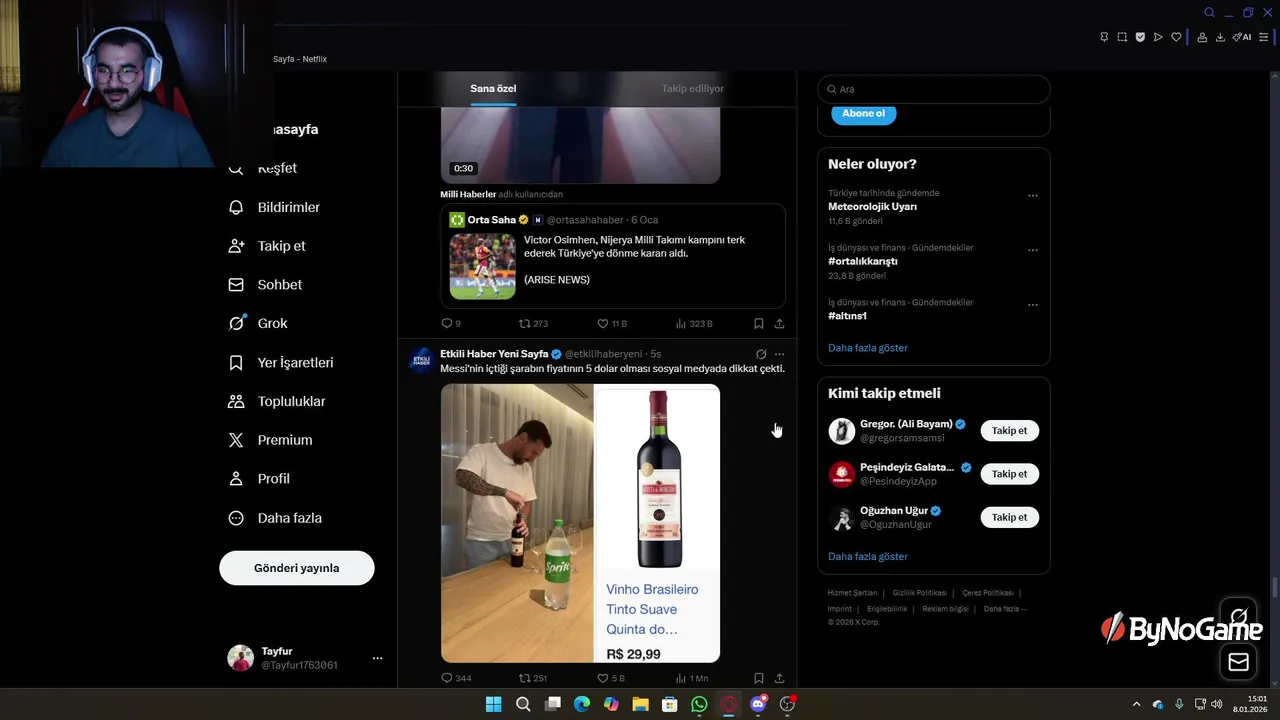
Task: Click the Gönderi yayınla button
Action: tap(297, 568)
